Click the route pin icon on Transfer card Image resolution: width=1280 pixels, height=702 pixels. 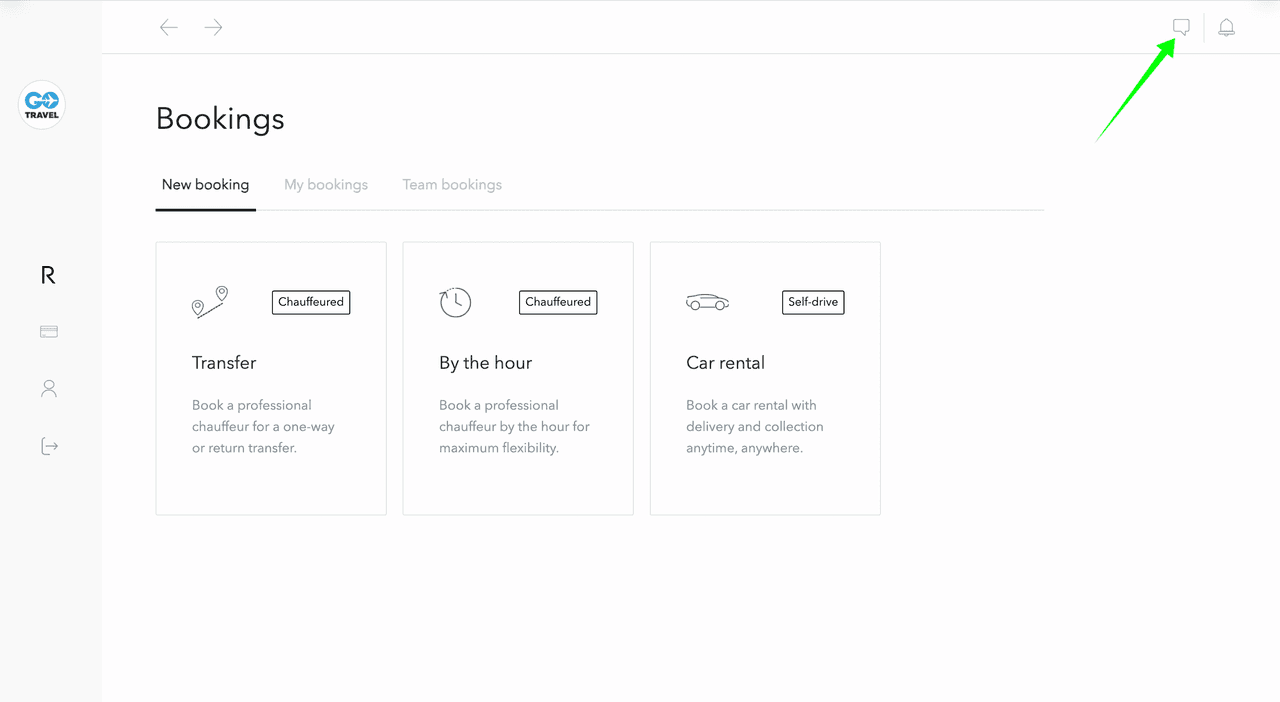click(210, 302)
